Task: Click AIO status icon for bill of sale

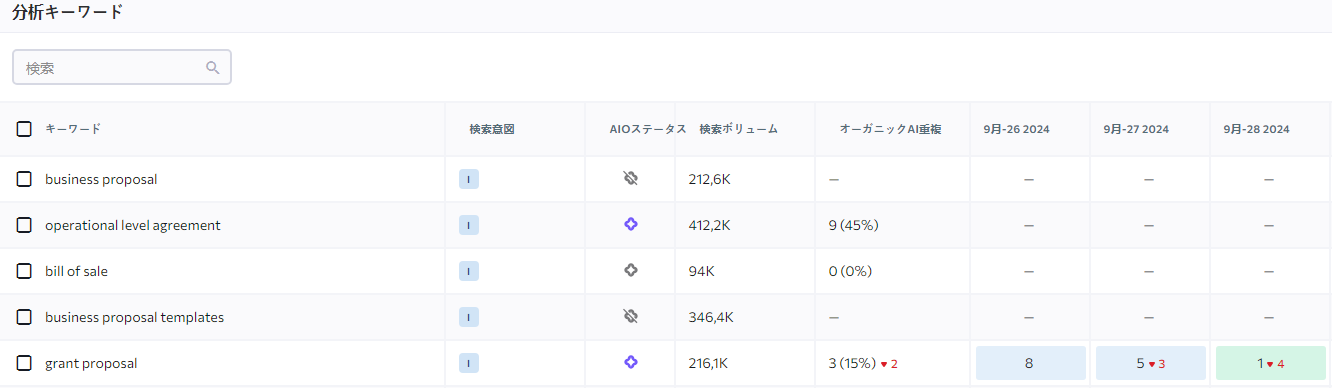Action: tap(630, 271)
